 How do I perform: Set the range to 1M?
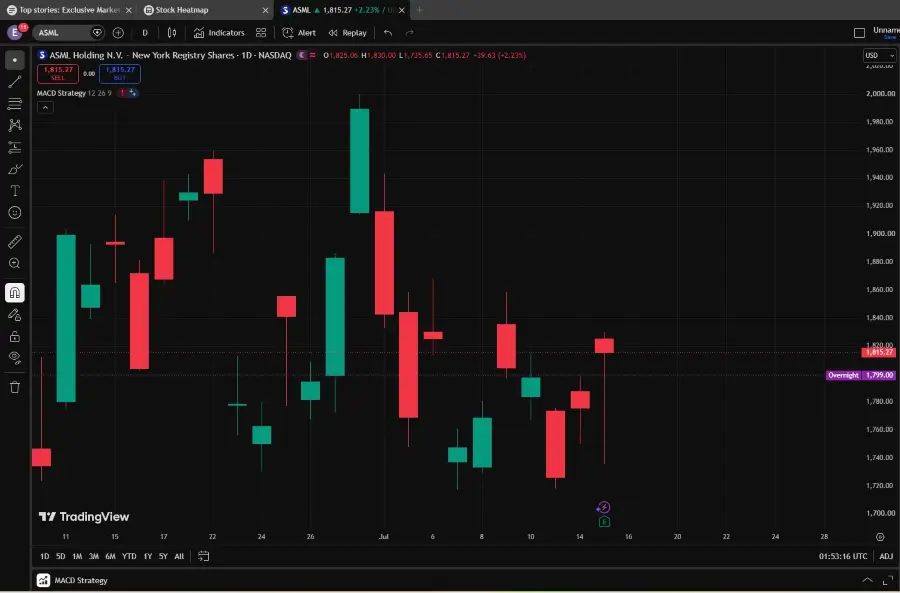tap(77, 556)
